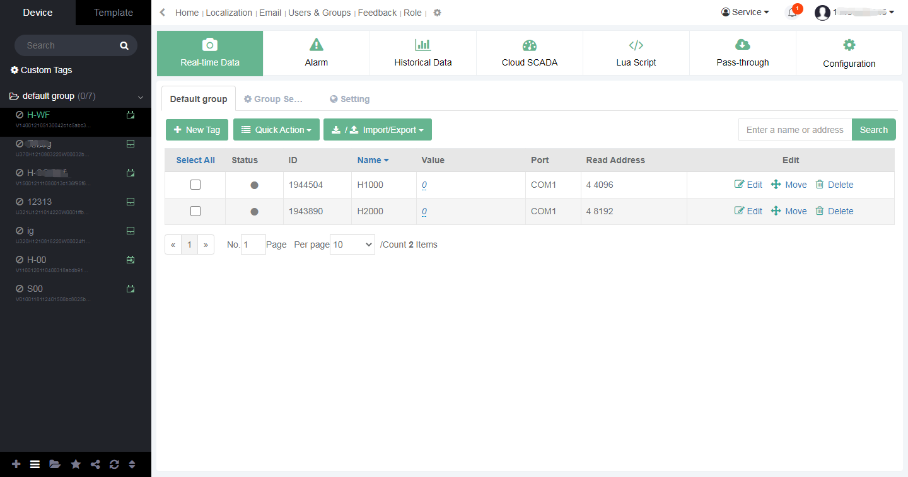Click the green New Tag button
The image size is (908, 477).
click(196, 130)
